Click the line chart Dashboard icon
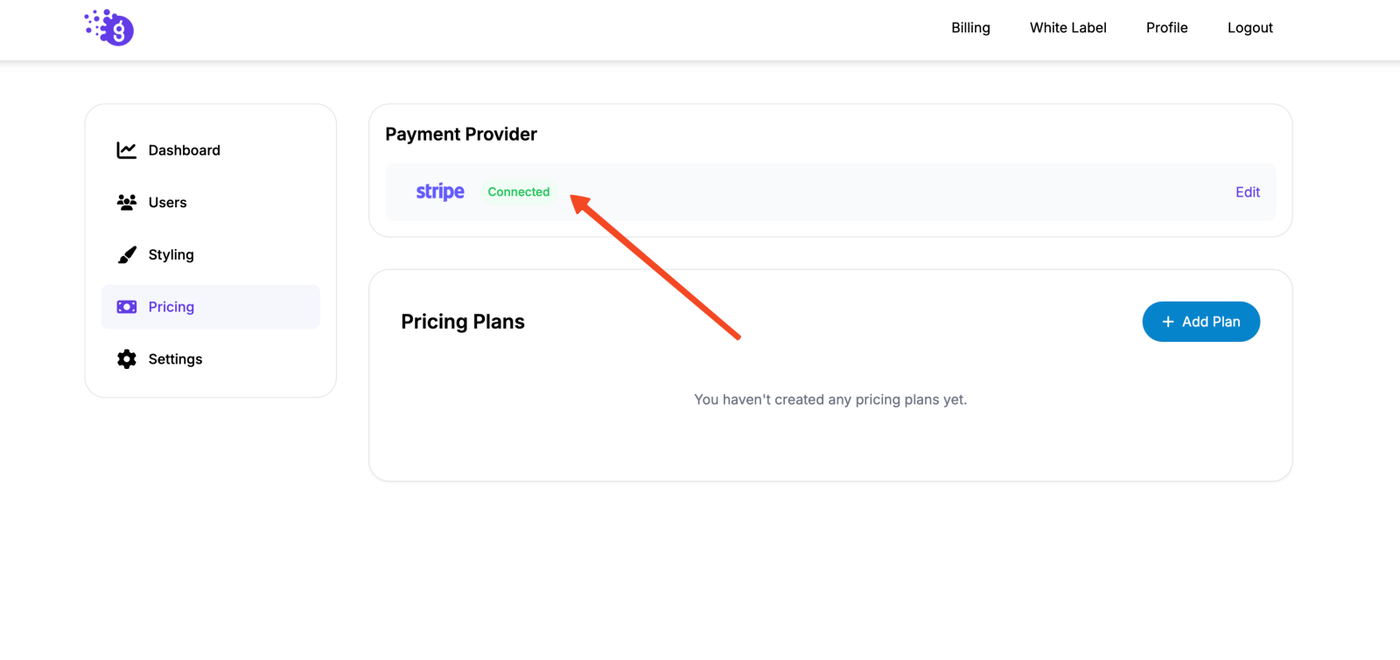Screen dimensions: 1400x660 tap(126, 150)
